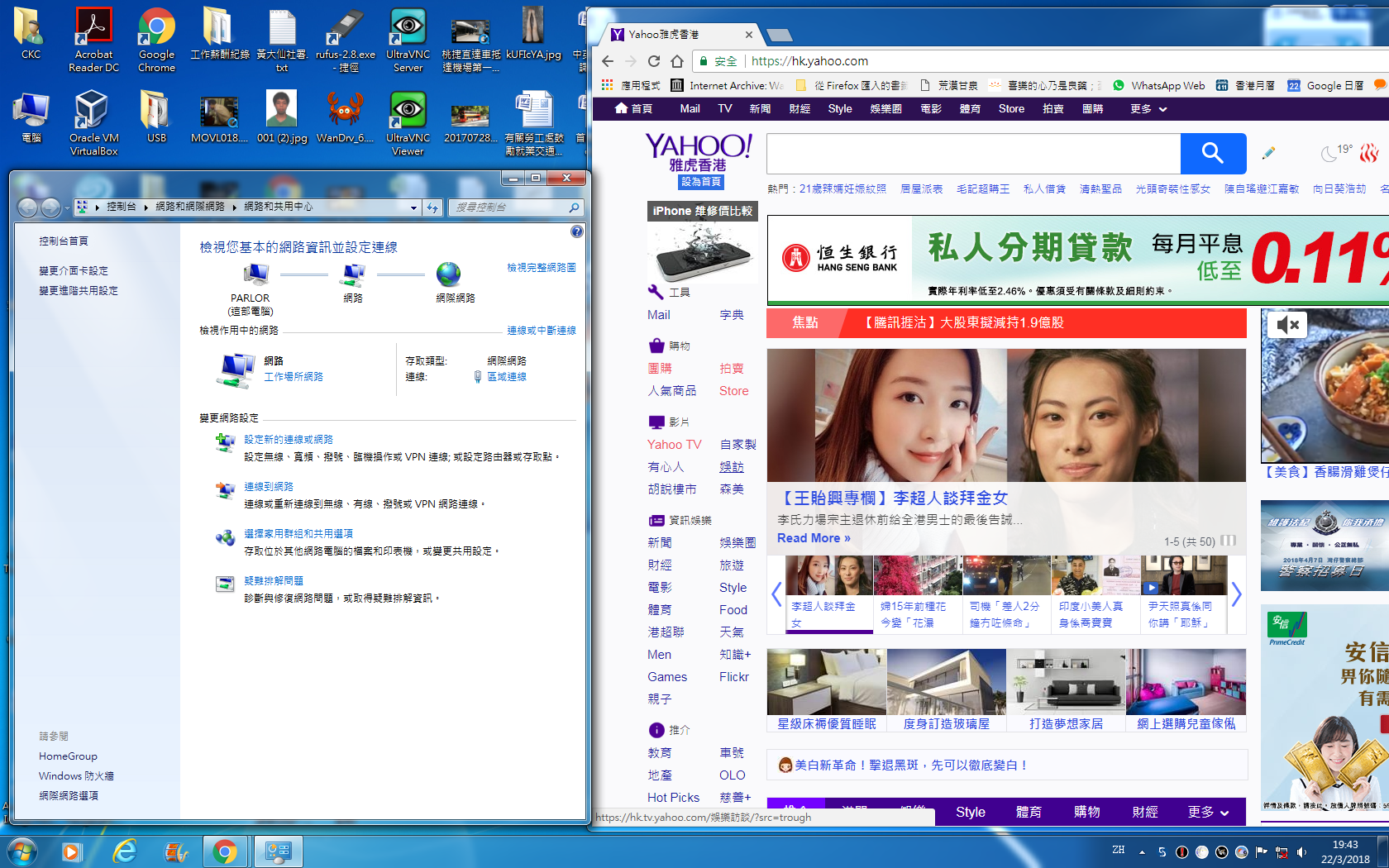Image resolution: width=1389 pixels, height=868 pixels.
Task: Open Acrobat Reader DC desktop icon
Action: pos(93,39)
